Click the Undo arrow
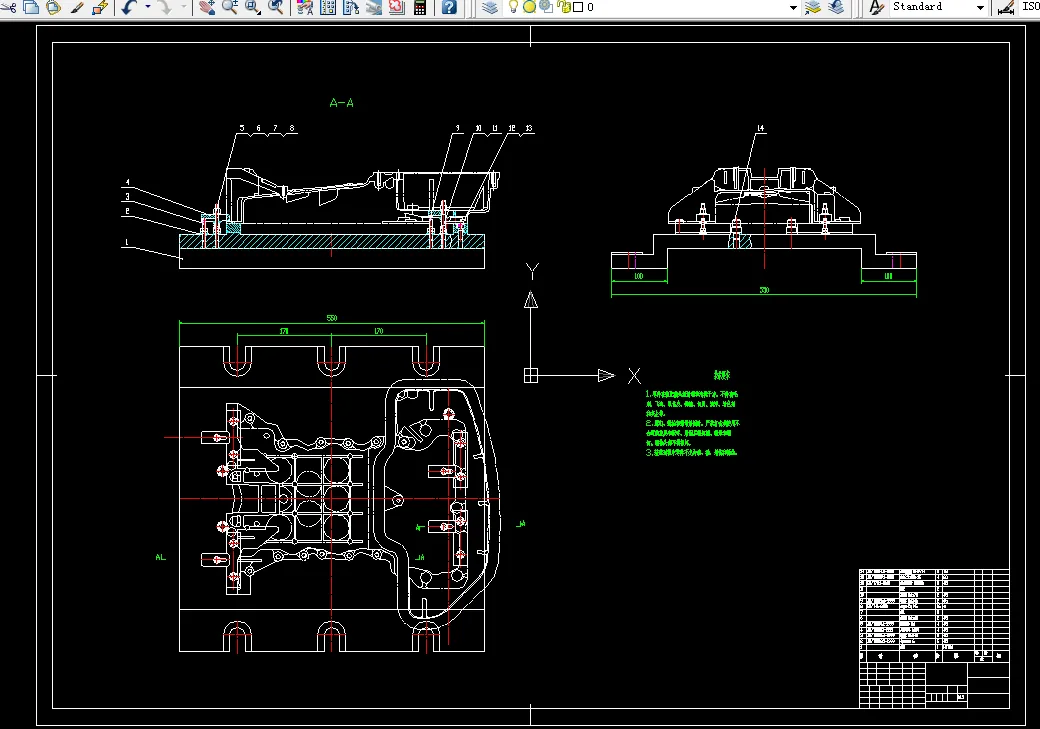 [130, 7]
